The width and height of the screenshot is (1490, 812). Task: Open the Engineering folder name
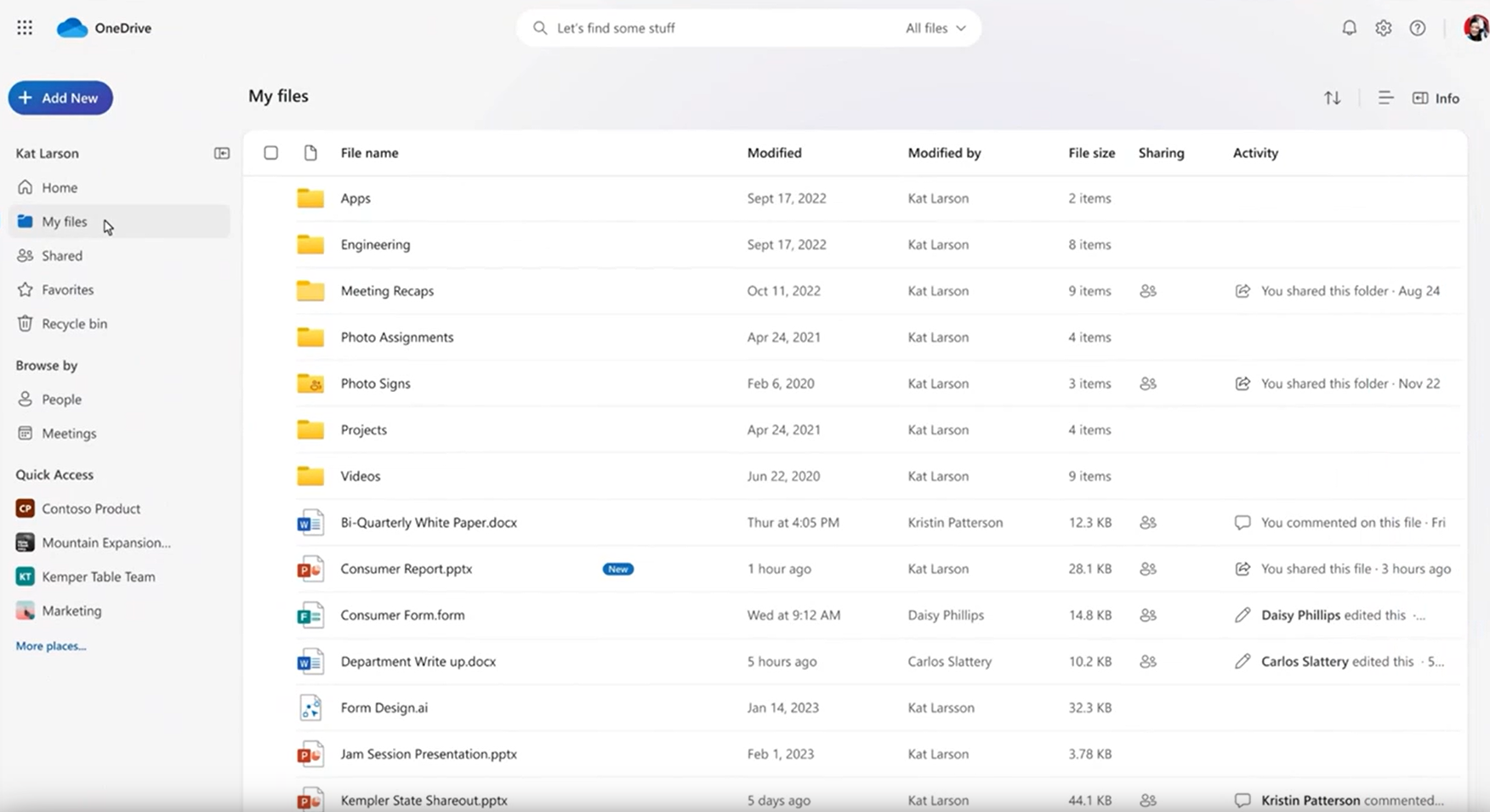point(375,245)
